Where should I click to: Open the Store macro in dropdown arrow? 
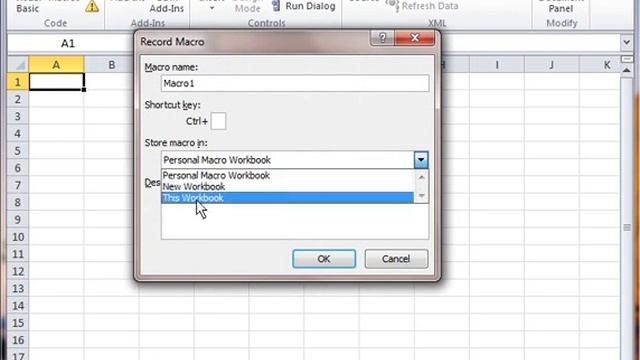[x=421, y=160]
